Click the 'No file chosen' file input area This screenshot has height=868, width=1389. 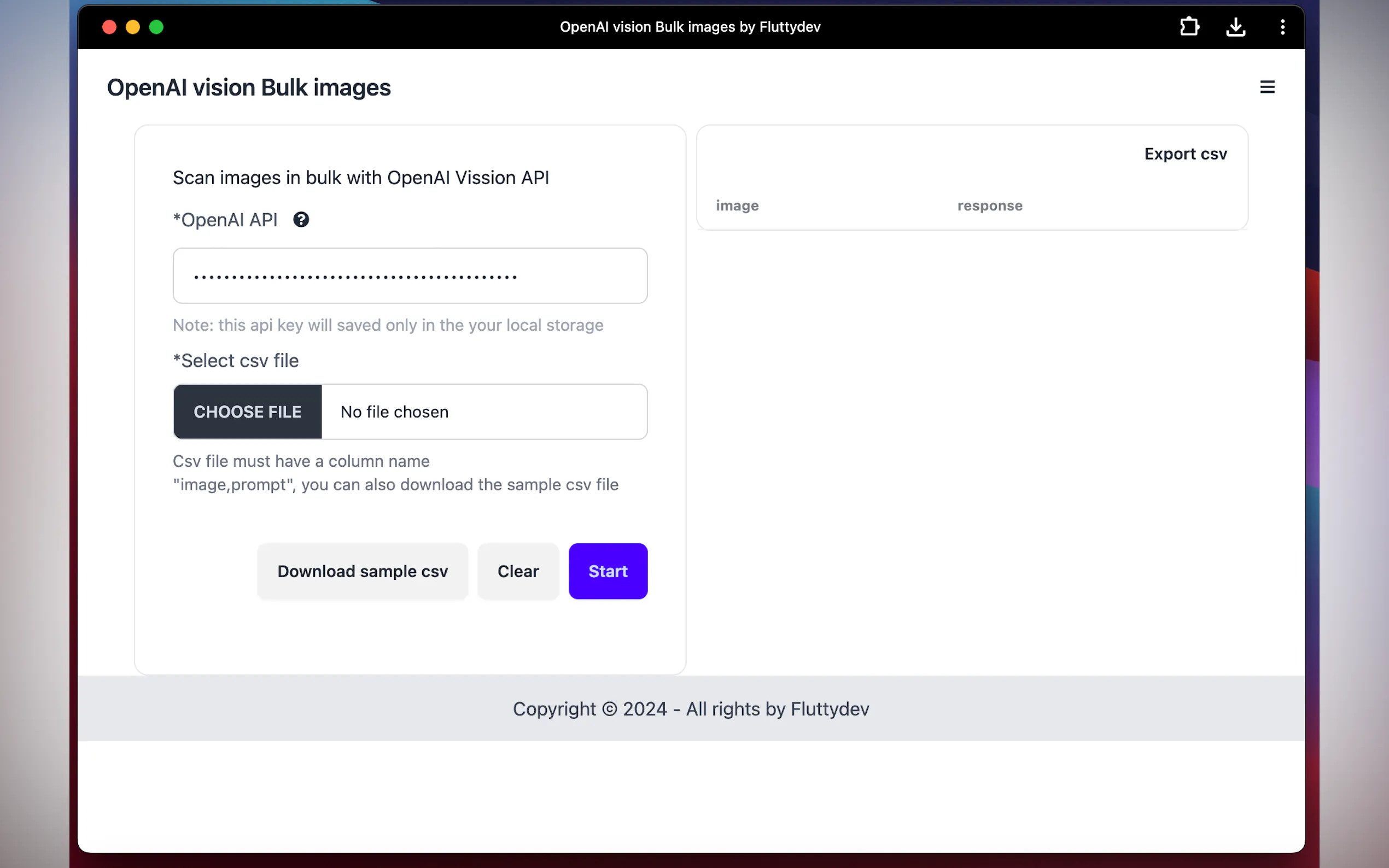click(484, 412)
